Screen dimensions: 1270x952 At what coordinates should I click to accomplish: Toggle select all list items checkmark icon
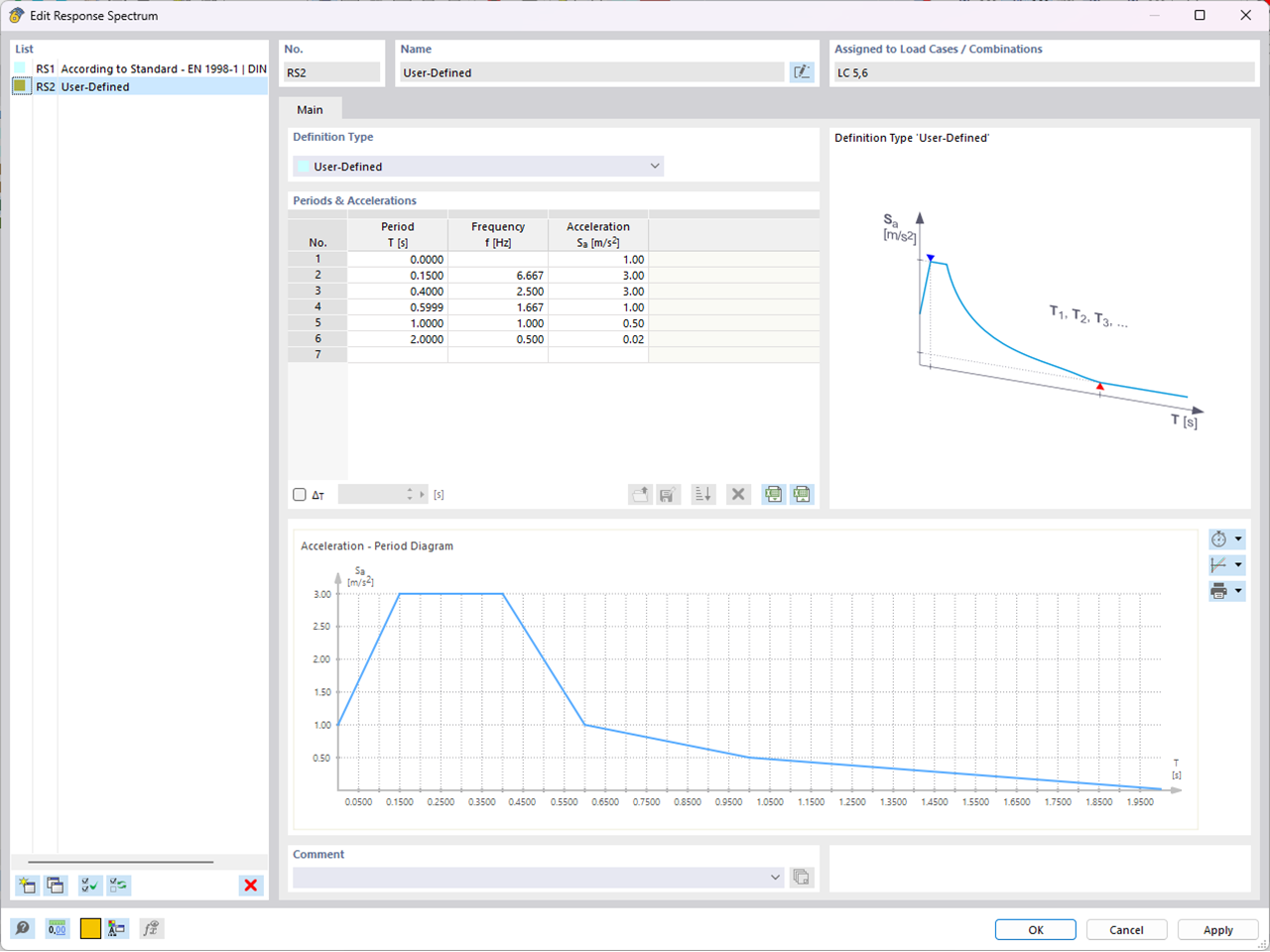[89, 885]
